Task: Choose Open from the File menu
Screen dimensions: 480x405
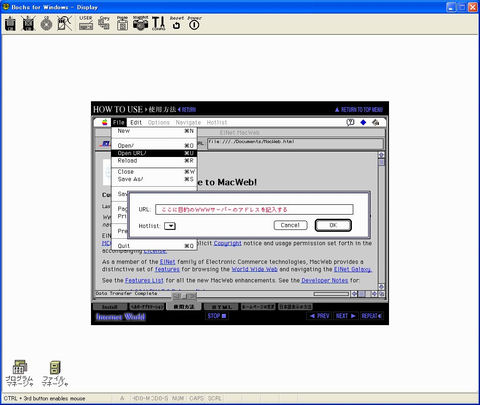Action: [x=154, y=146]
